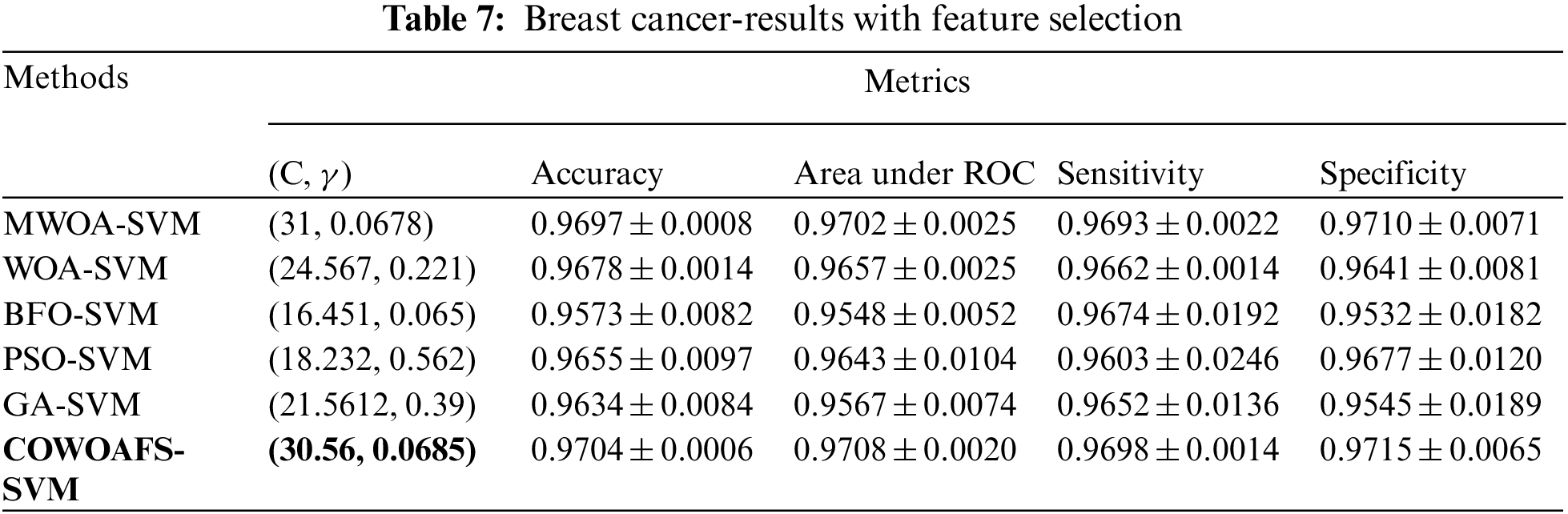Click the Sensitivity column header
Viewport: 1568px width, 514px height.
1130,175
